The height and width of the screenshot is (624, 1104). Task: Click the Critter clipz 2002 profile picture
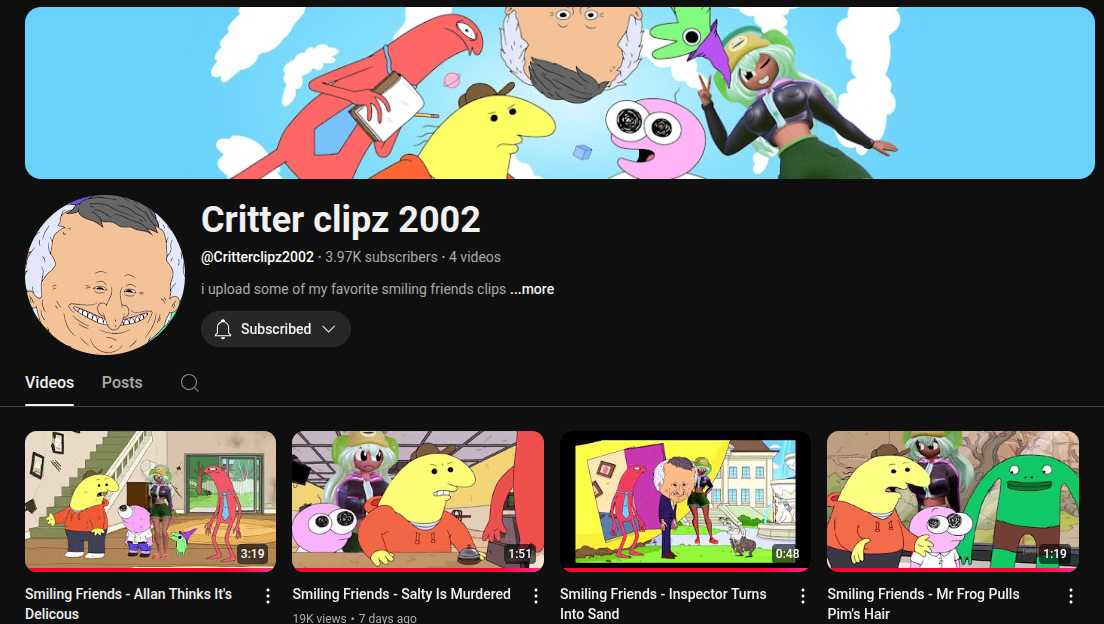tap(105, 275)
